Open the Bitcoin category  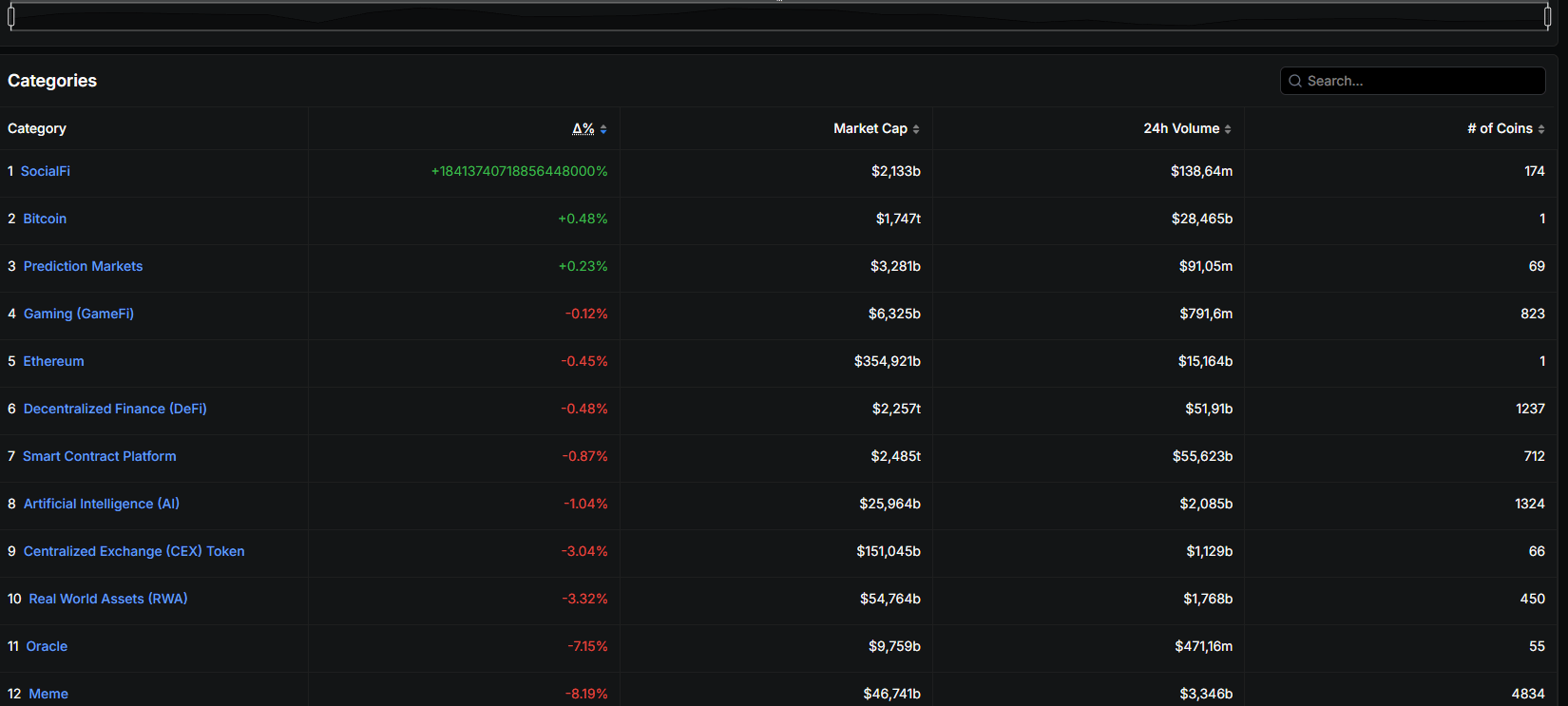(x=45, y=219)
